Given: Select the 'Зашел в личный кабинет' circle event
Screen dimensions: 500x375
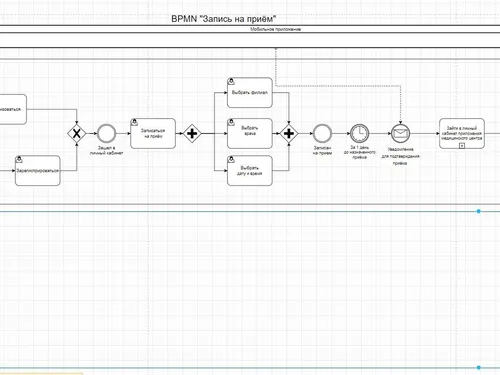Looking at the screenshot, I should coord(106,133).
